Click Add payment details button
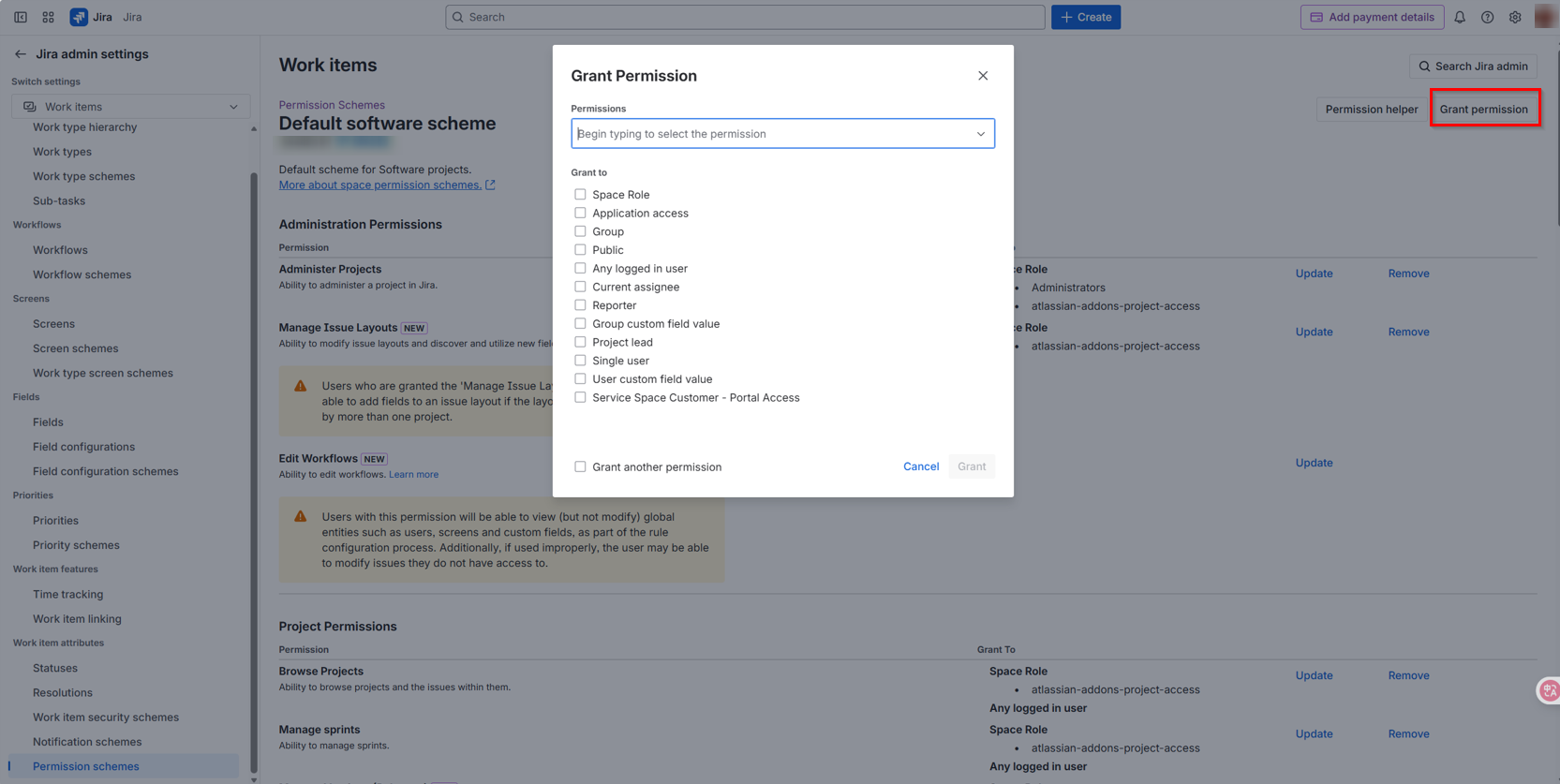This screenshot has height=784, width=1560. (1372, 17)
